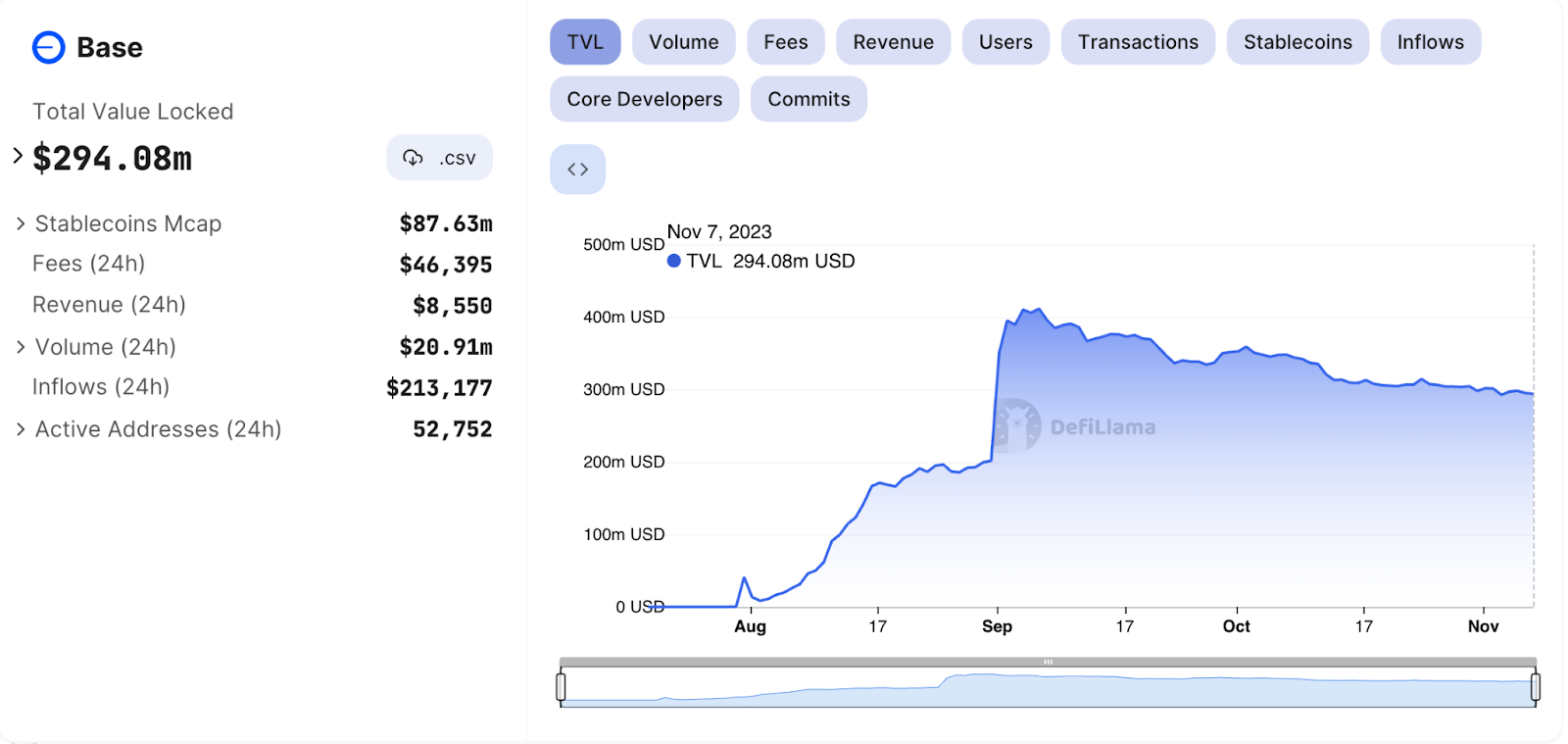Expand the Stablecoins Mcap row
The height and width of the screenshot is (744, 1568).
21,224
